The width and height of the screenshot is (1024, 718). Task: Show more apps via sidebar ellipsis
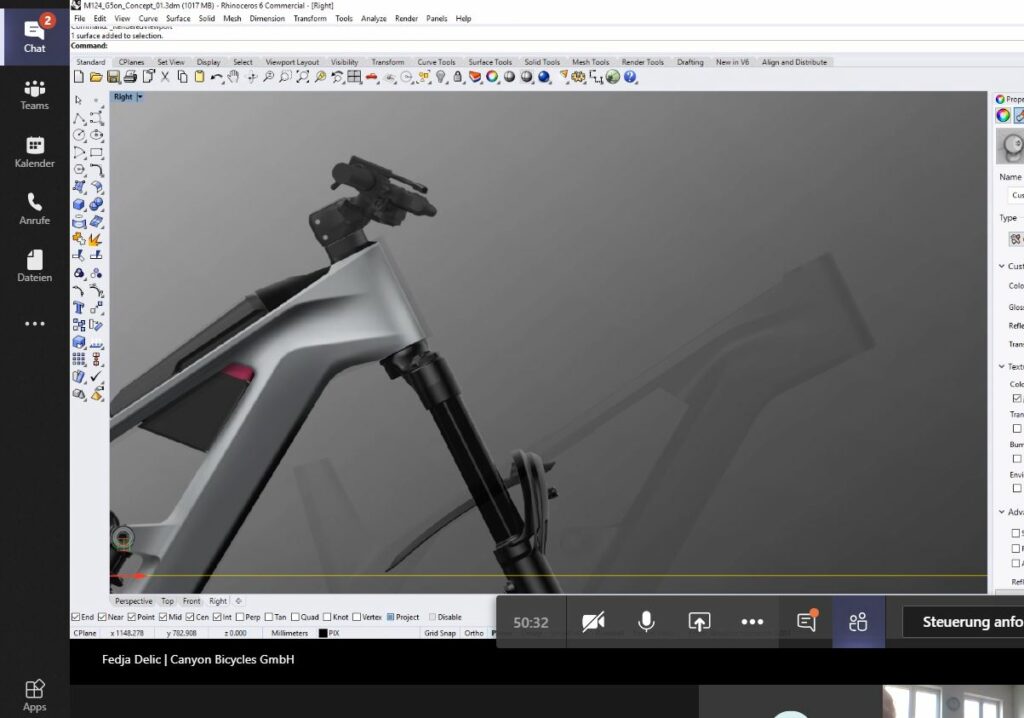coord(34,323)
